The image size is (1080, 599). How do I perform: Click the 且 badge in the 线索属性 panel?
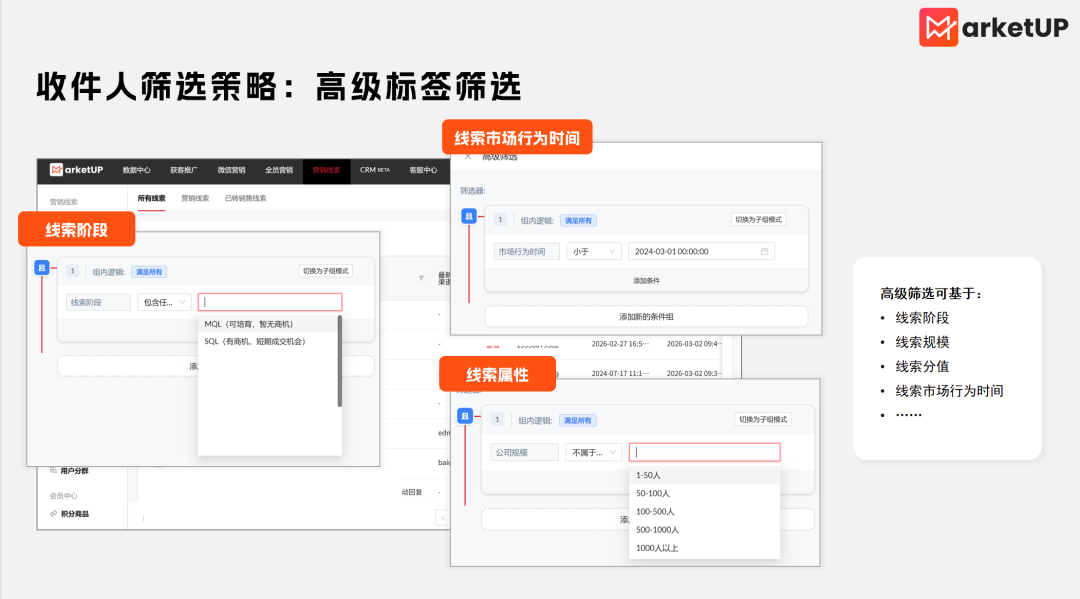tap(465, 417)
